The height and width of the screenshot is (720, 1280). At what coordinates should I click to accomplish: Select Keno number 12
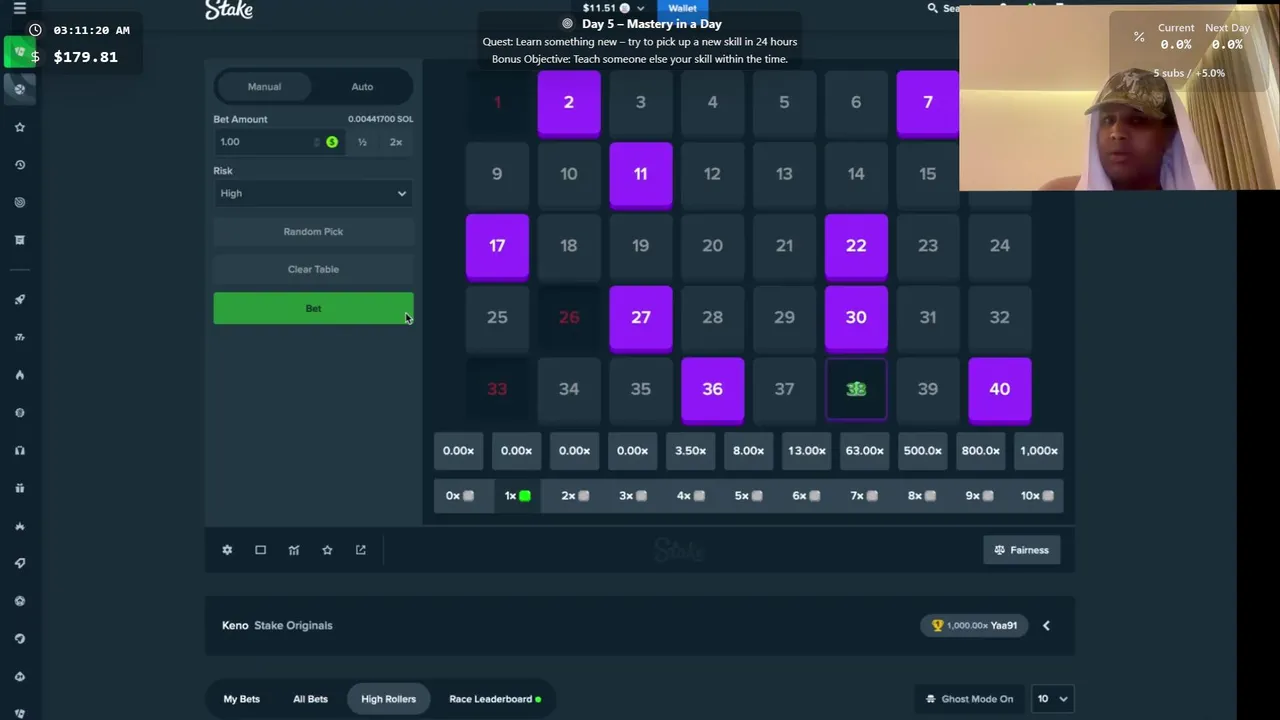point(712,174)
